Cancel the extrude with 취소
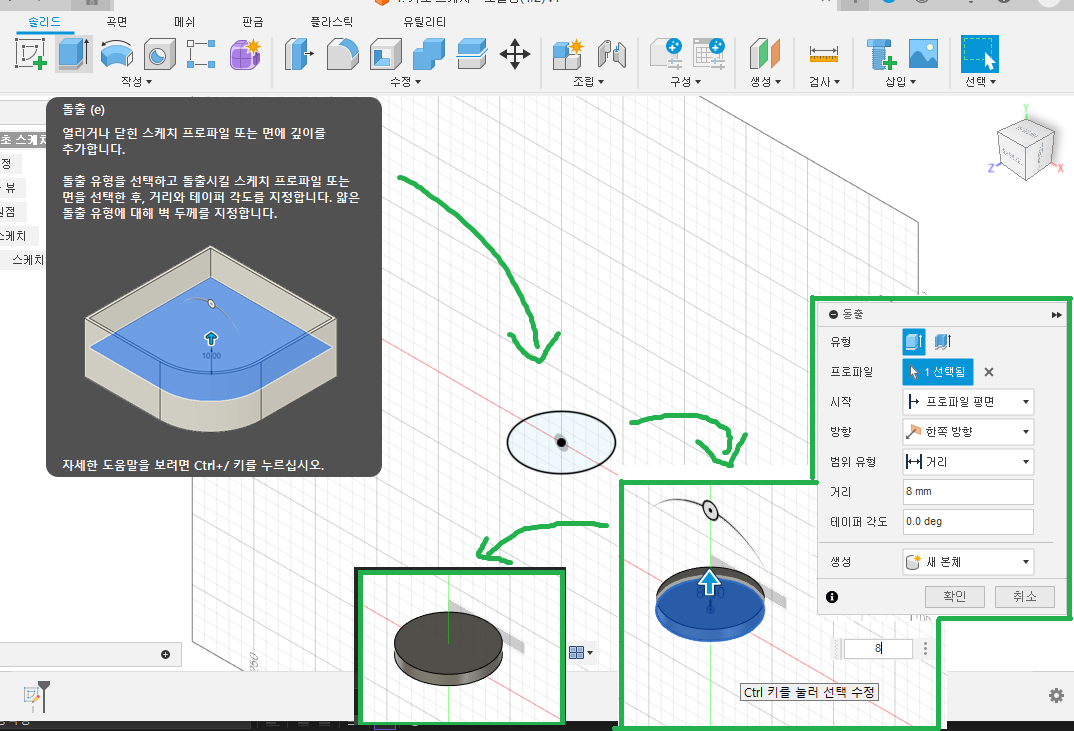 pyautogui.click(x=1025, y=597)
